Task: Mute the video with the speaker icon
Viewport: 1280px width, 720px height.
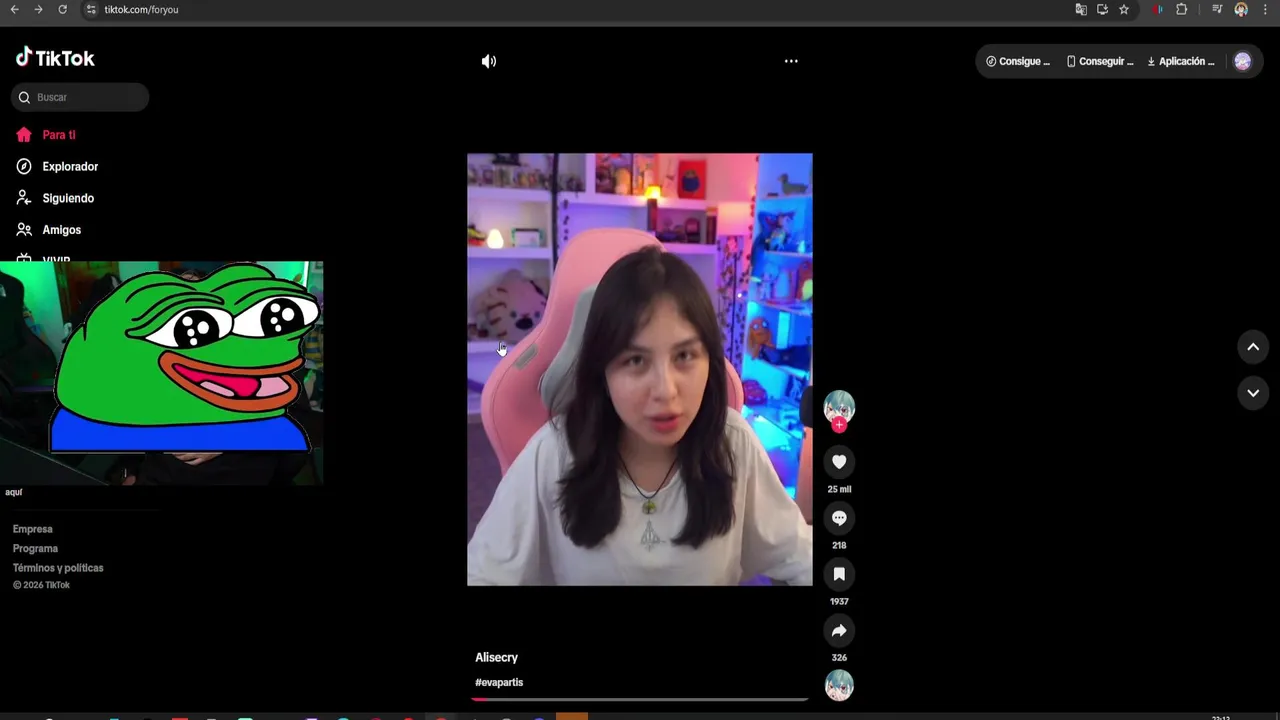Action: (x=488, y=61)
